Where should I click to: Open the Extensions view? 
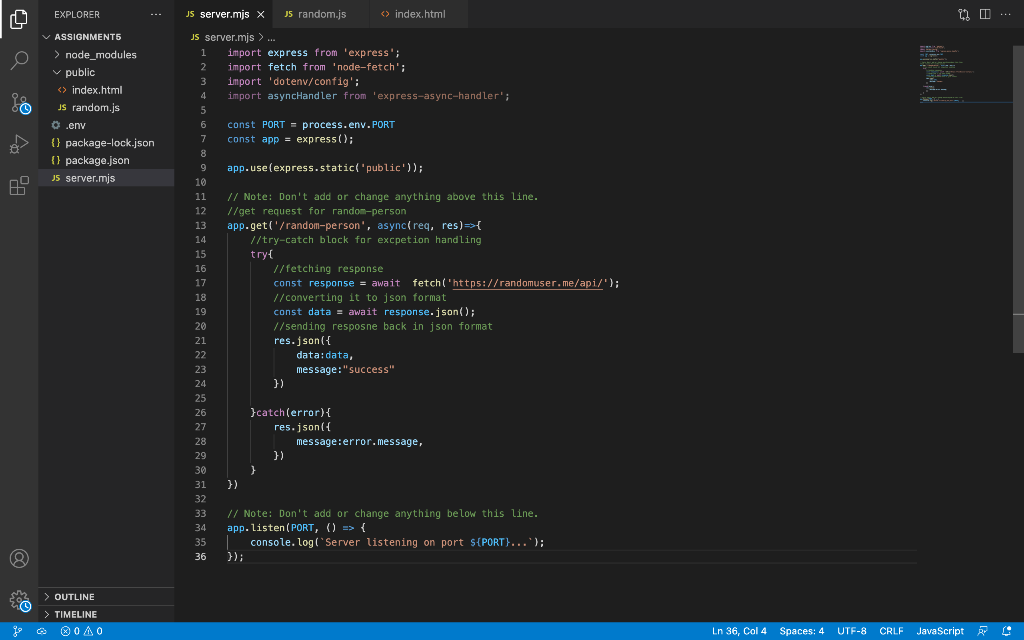[x=19, y=185]
